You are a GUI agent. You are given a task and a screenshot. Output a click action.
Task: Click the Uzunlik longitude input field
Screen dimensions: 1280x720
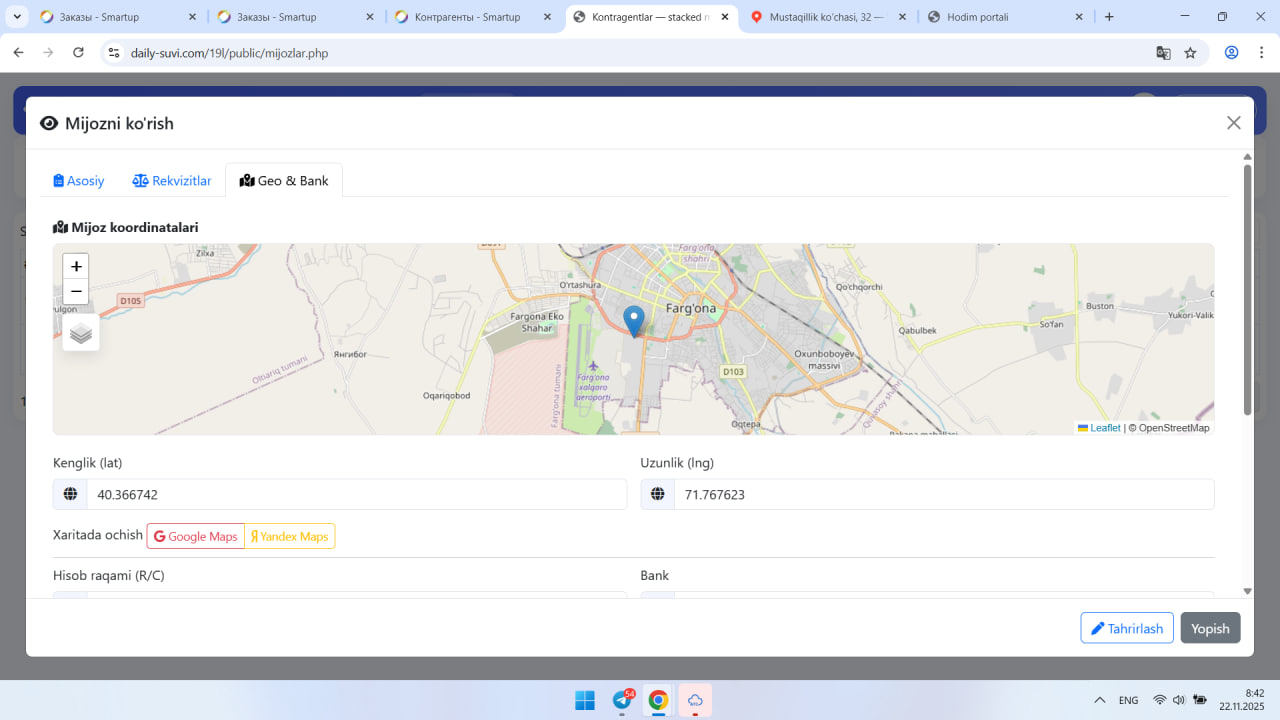tap(943, 494)
